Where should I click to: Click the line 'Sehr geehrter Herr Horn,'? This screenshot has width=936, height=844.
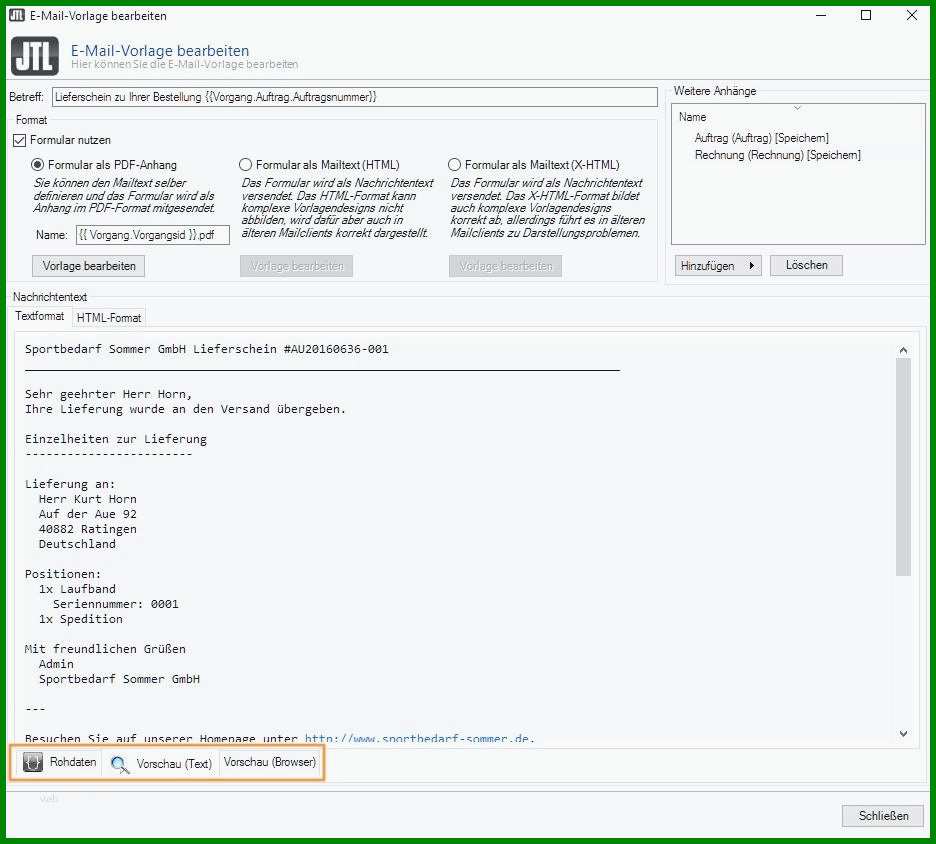click(x=109, y=394)
